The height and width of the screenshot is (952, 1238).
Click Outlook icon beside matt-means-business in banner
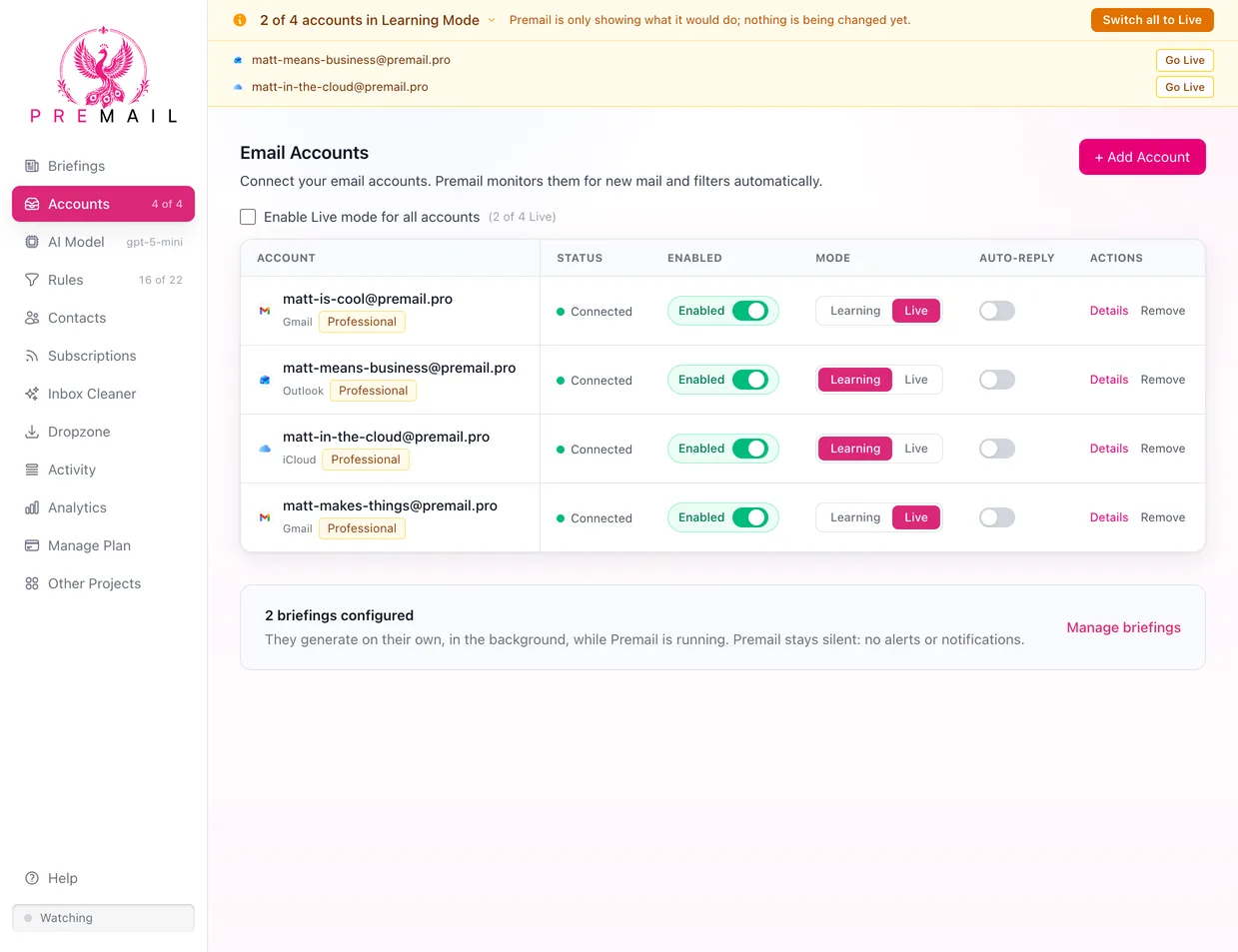coord(238,60)
